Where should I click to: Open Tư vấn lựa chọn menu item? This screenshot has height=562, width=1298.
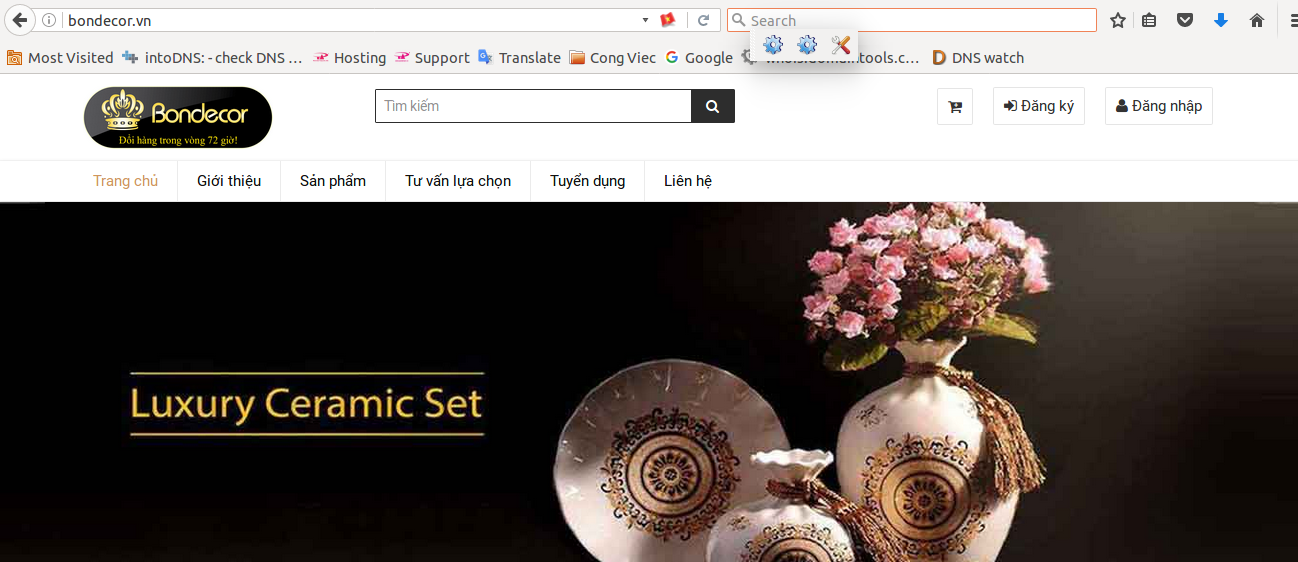(x=458, y=181)
